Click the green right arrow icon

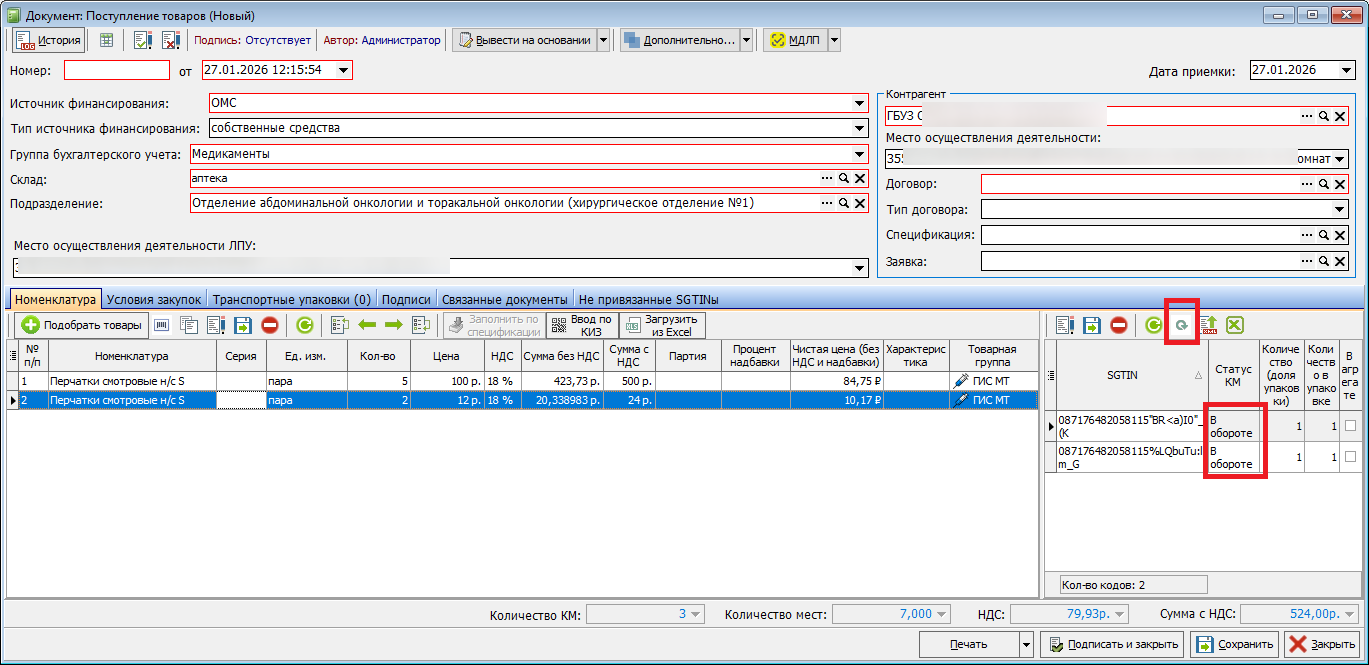point(393,325)
